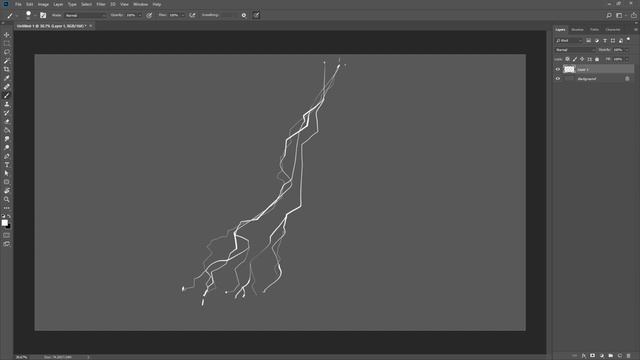
Task: Open the Filter menu
Action: click(101, 4)
